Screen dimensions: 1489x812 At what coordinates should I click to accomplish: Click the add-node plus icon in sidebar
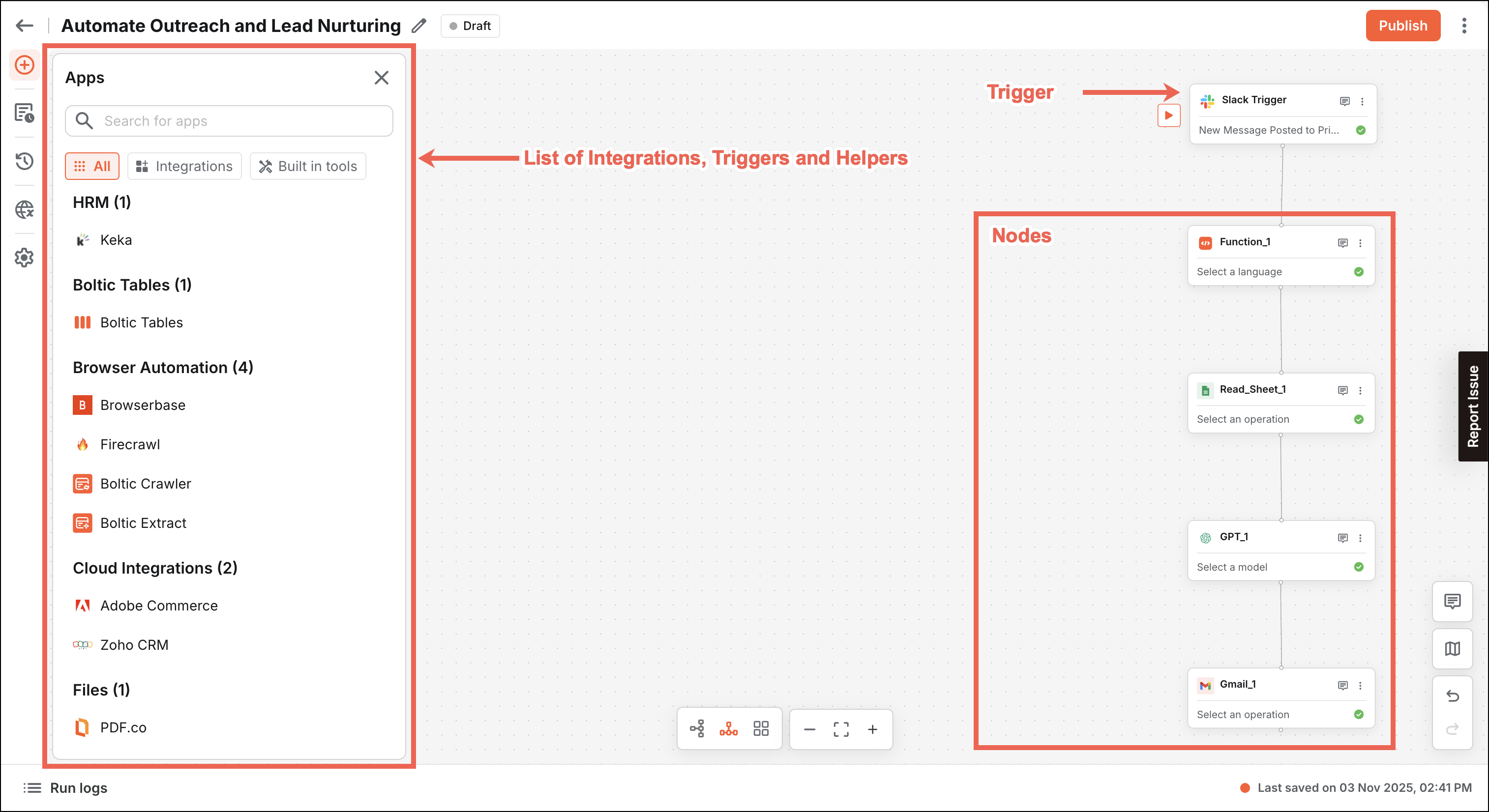pyautogui.click(x=24, y=65)
